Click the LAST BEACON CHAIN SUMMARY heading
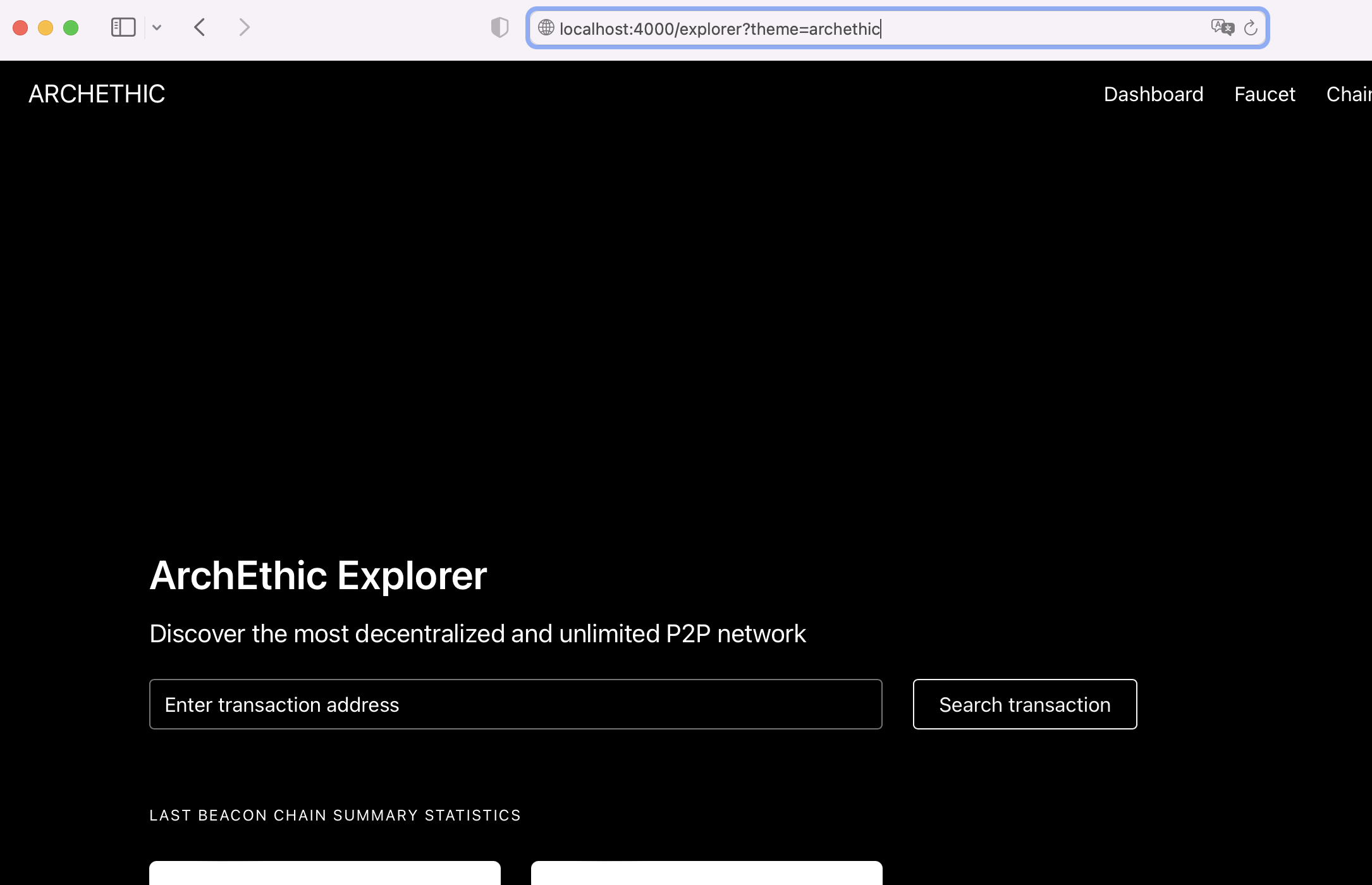 [x=334, y=815]
